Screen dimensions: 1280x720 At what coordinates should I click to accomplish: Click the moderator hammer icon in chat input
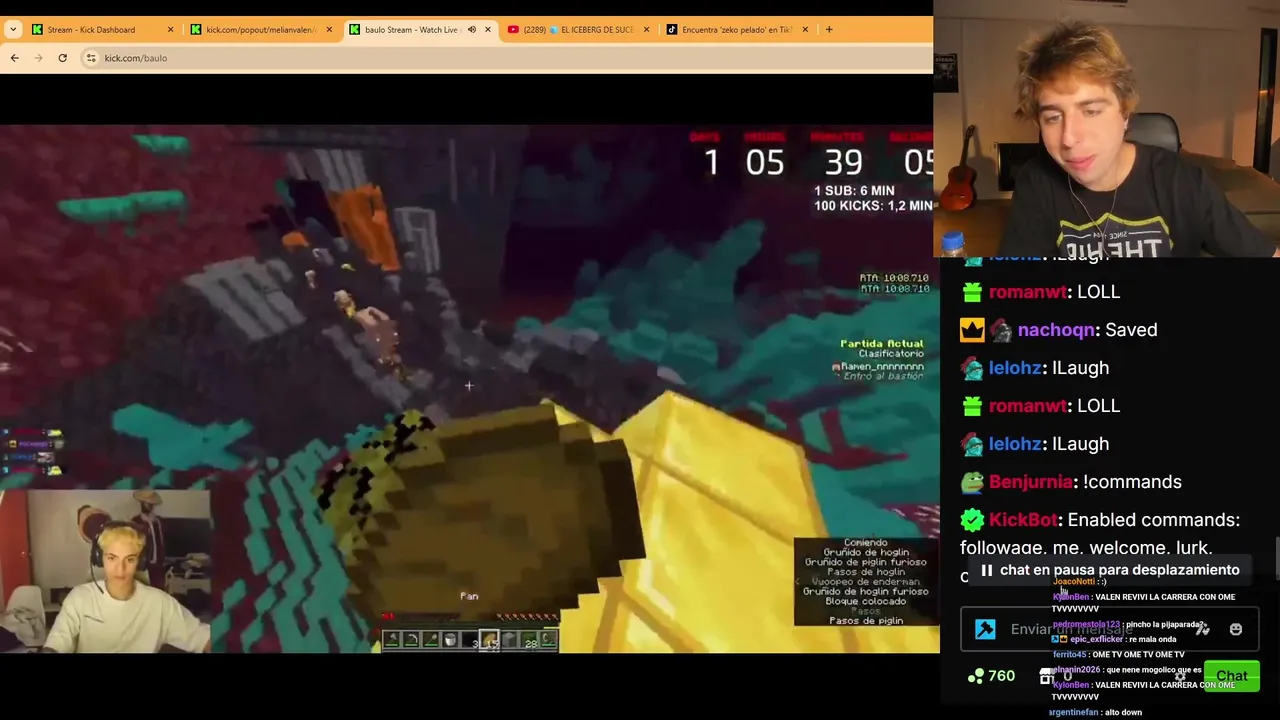[985, 629]
